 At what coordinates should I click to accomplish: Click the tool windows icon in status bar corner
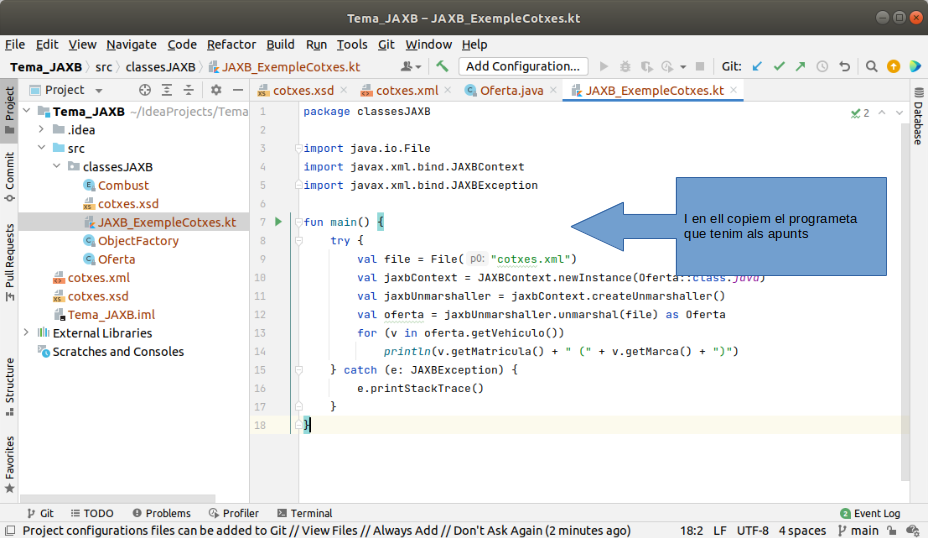pyautogui.click(x=9, y=530)
